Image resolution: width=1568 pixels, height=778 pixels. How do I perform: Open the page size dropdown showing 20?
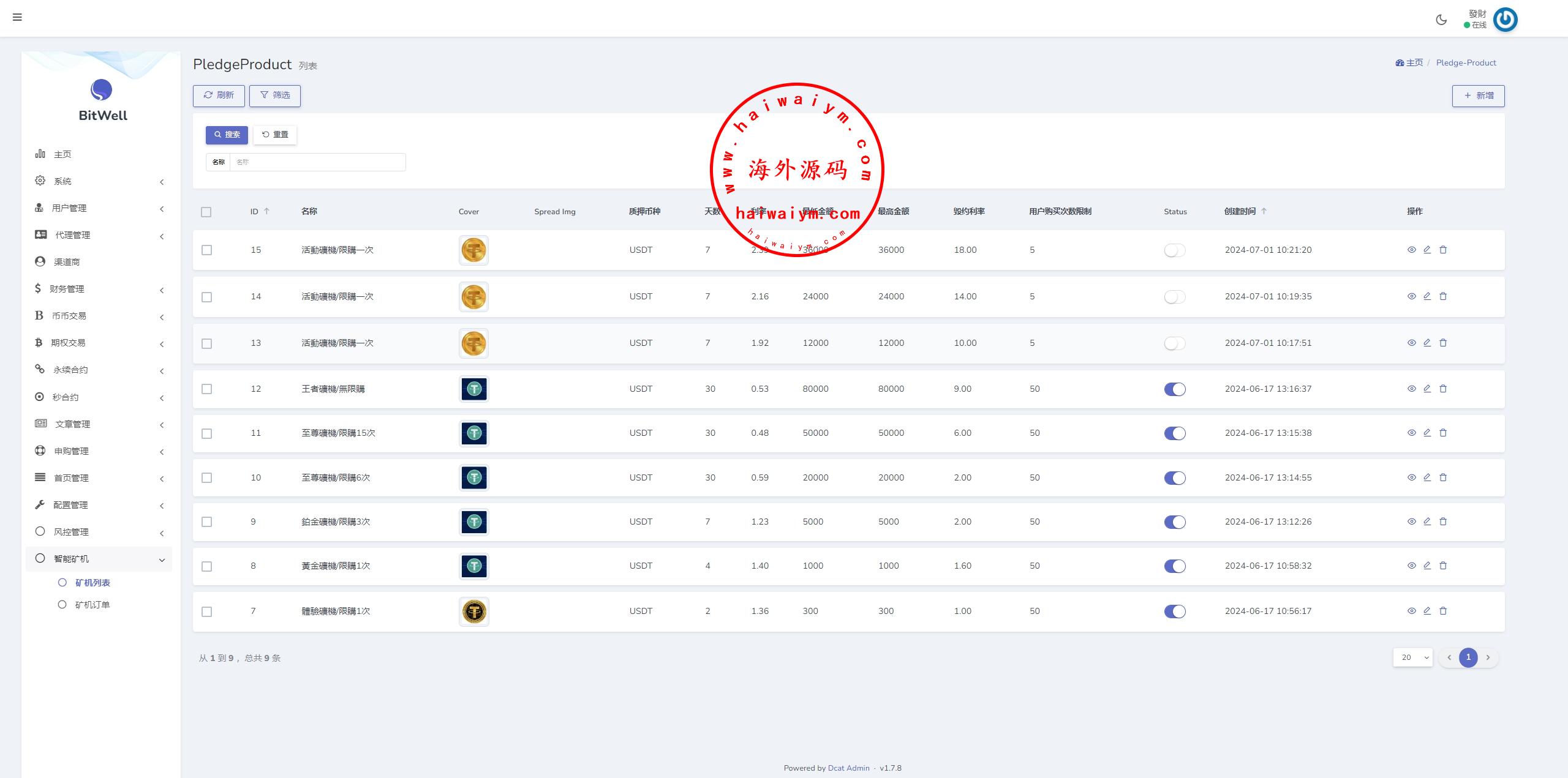pyautogui.click(x=1412, y=657)
